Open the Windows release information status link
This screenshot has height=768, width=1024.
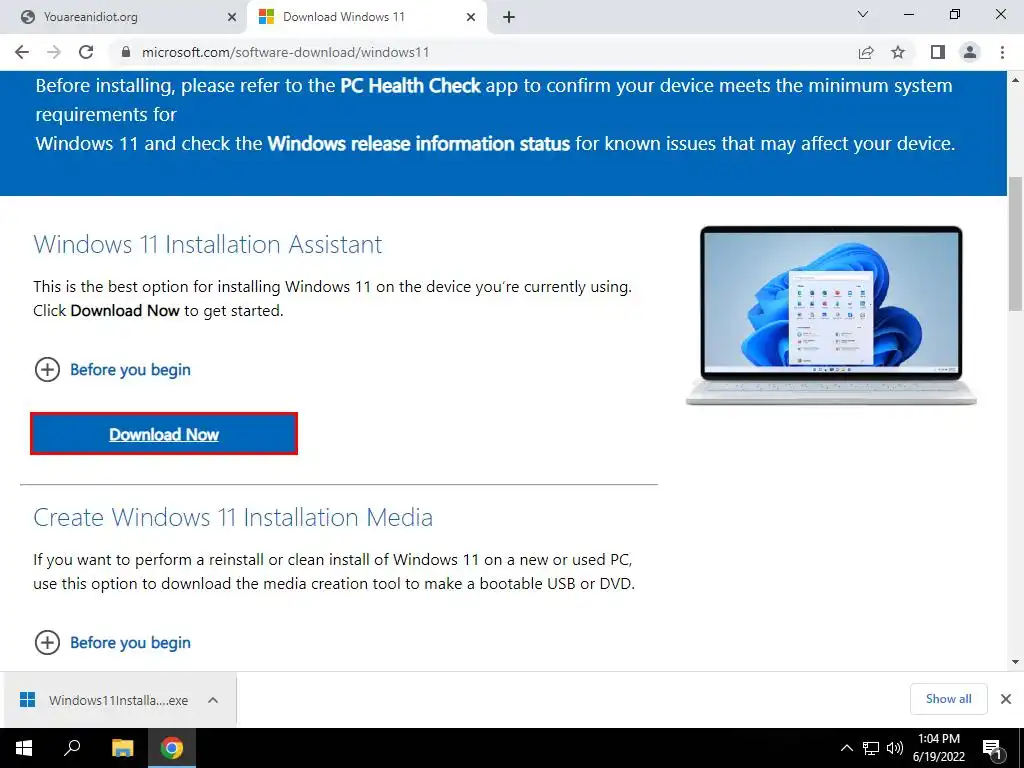click(419, 144)
